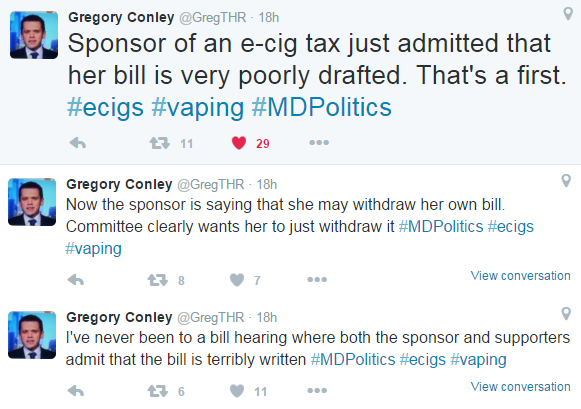Reply to the bill hearing tweet
Image resolution: width=581 pixels, height=409 pixels.
[x=76, y=390]
